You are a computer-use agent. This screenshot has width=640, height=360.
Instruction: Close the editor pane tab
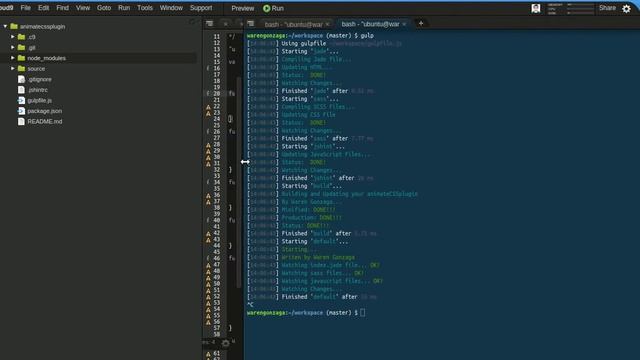click(x=225, y=24)
